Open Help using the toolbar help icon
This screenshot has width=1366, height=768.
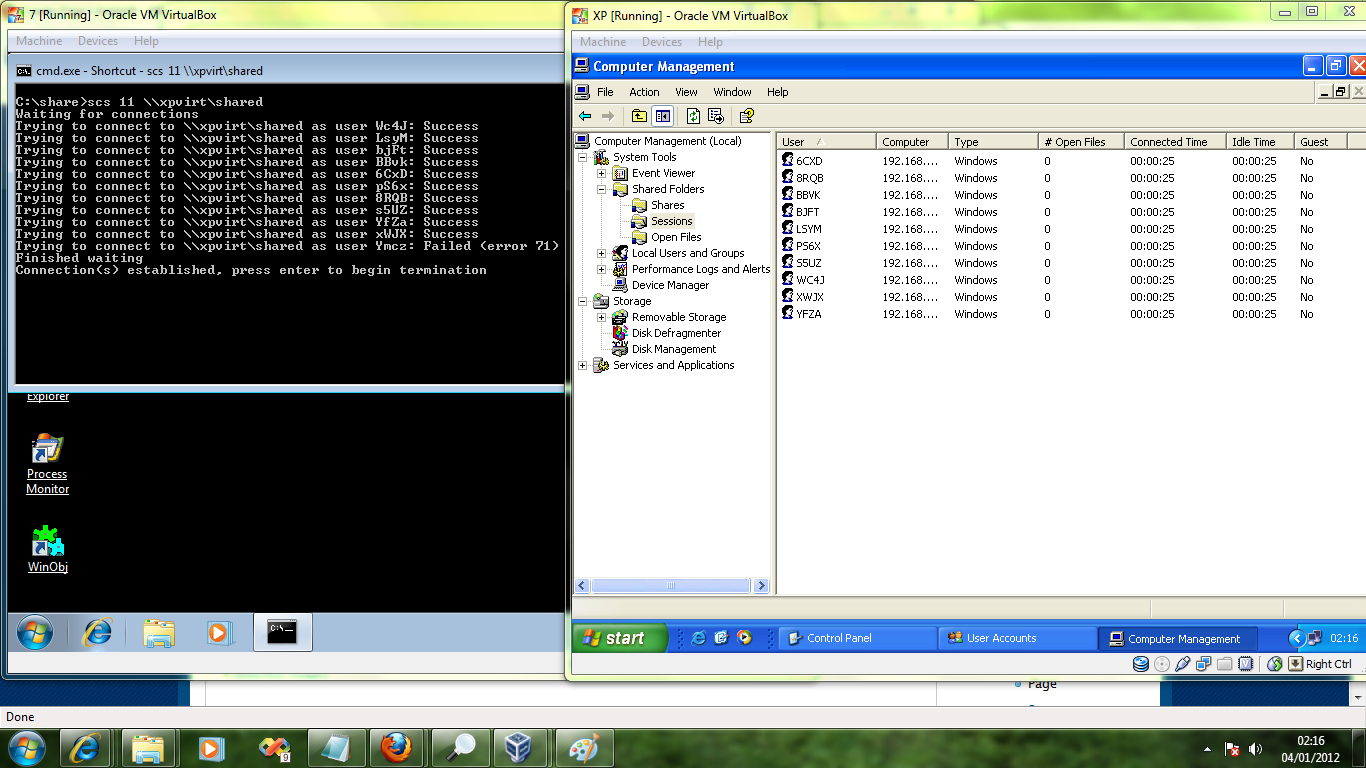pos(745,115)
